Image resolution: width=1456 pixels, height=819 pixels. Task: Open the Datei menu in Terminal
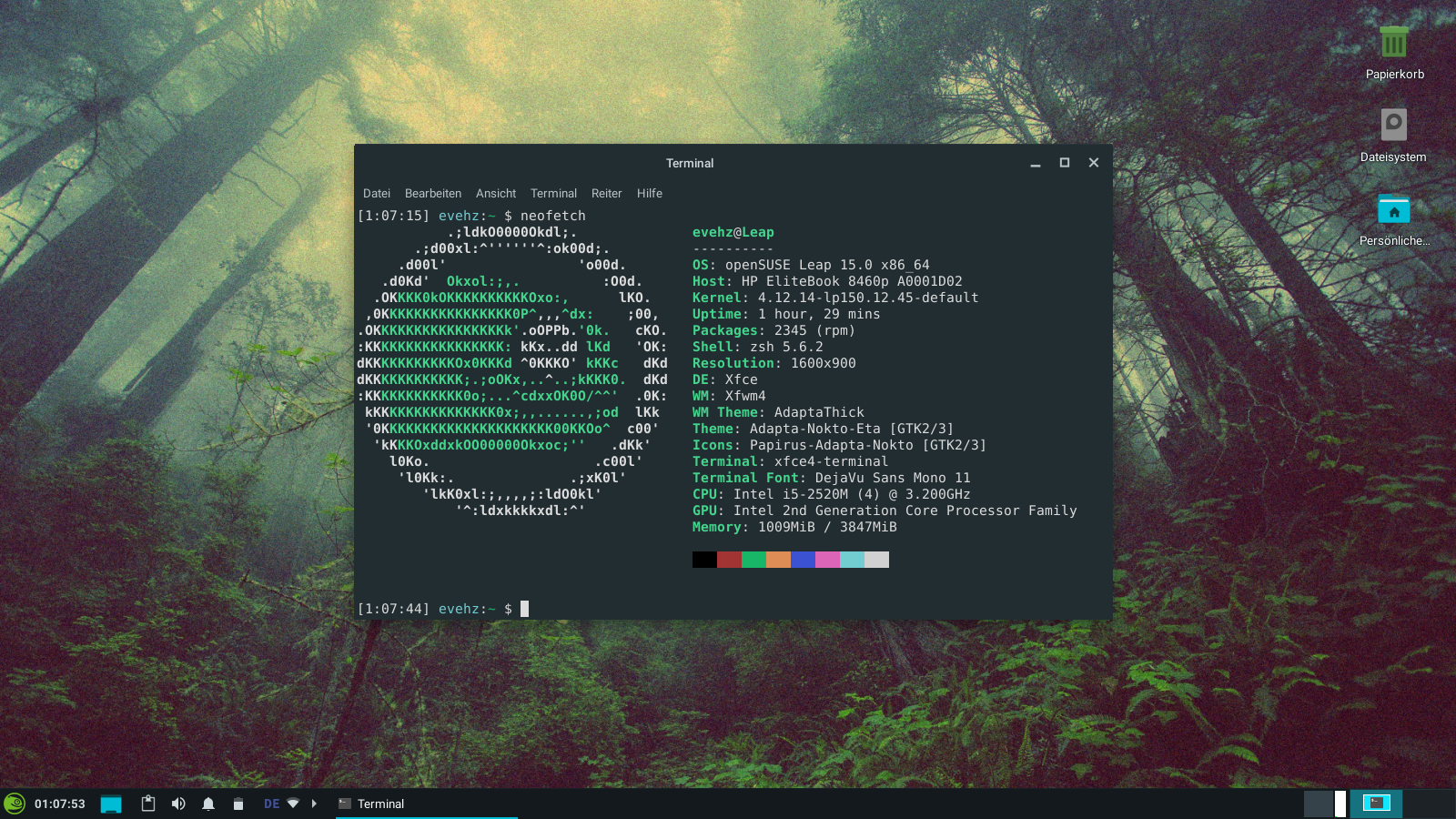(377, 193)
